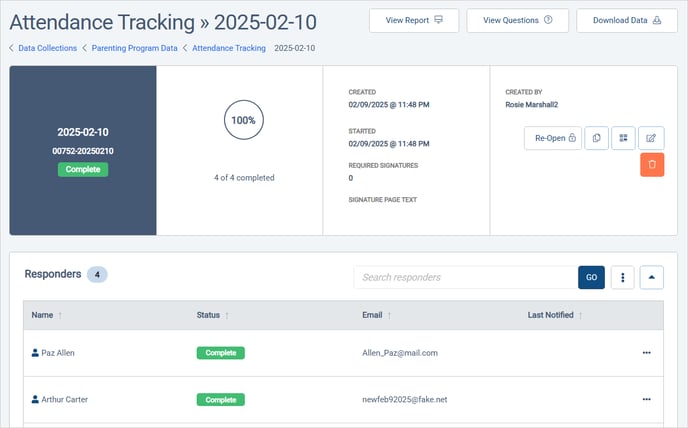
Task: Sort responders by Status column
Action: [212, 315]
